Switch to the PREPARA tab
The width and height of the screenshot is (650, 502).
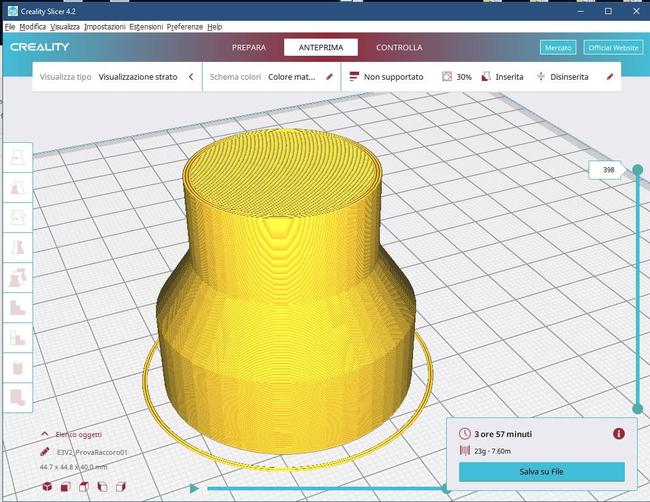(249, 47)
